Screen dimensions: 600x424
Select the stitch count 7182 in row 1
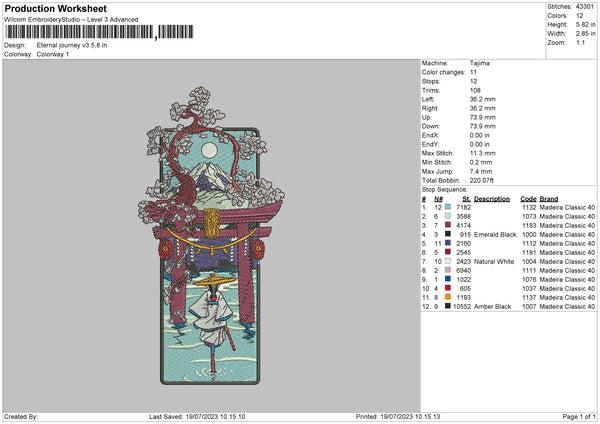click(463, 207)
